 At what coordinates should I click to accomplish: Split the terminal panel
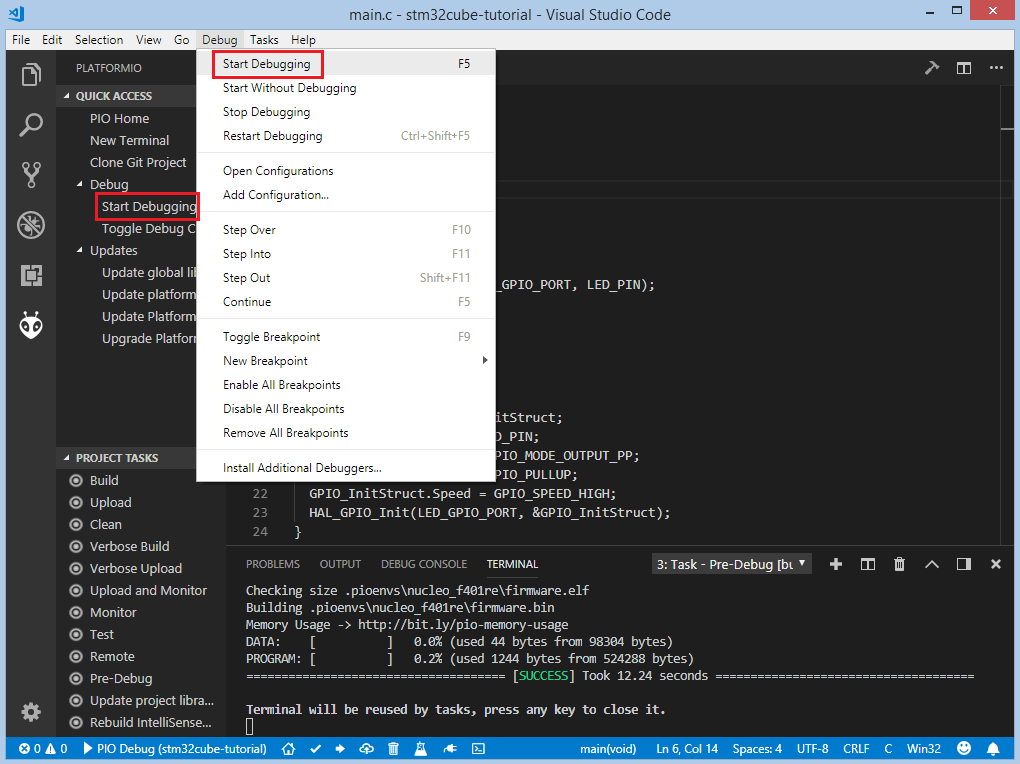click(x=867, y=564)
